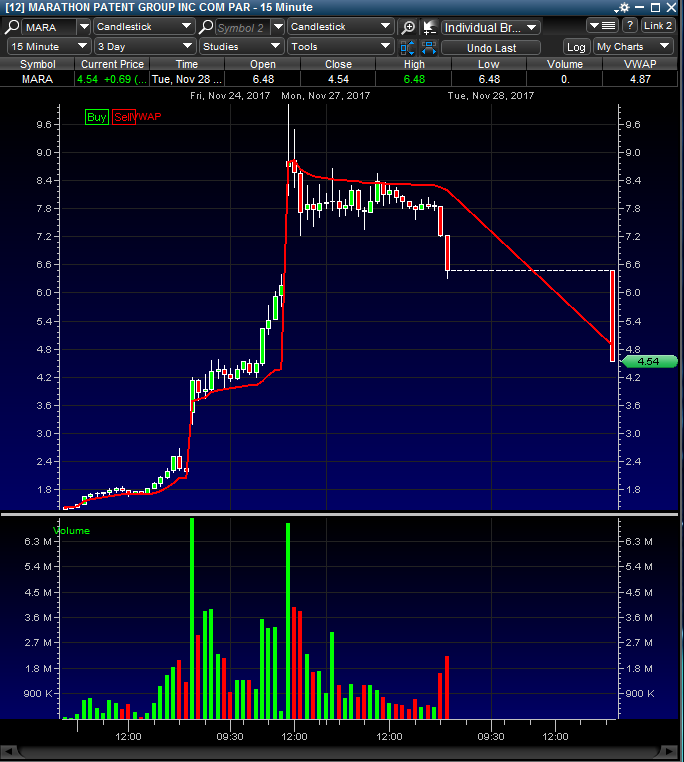This screenshot has width=684, height=762.
Task: Open the layout menu list icon
Action: click(x=602, y=26)
